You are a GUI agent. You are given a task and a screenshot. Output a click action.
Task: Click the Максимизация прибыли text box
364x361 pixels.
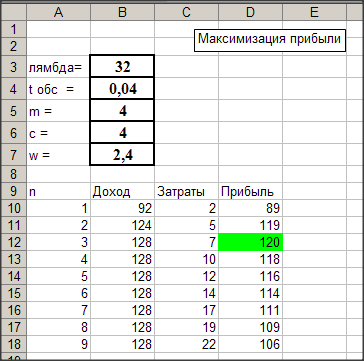tap(270, 40)
